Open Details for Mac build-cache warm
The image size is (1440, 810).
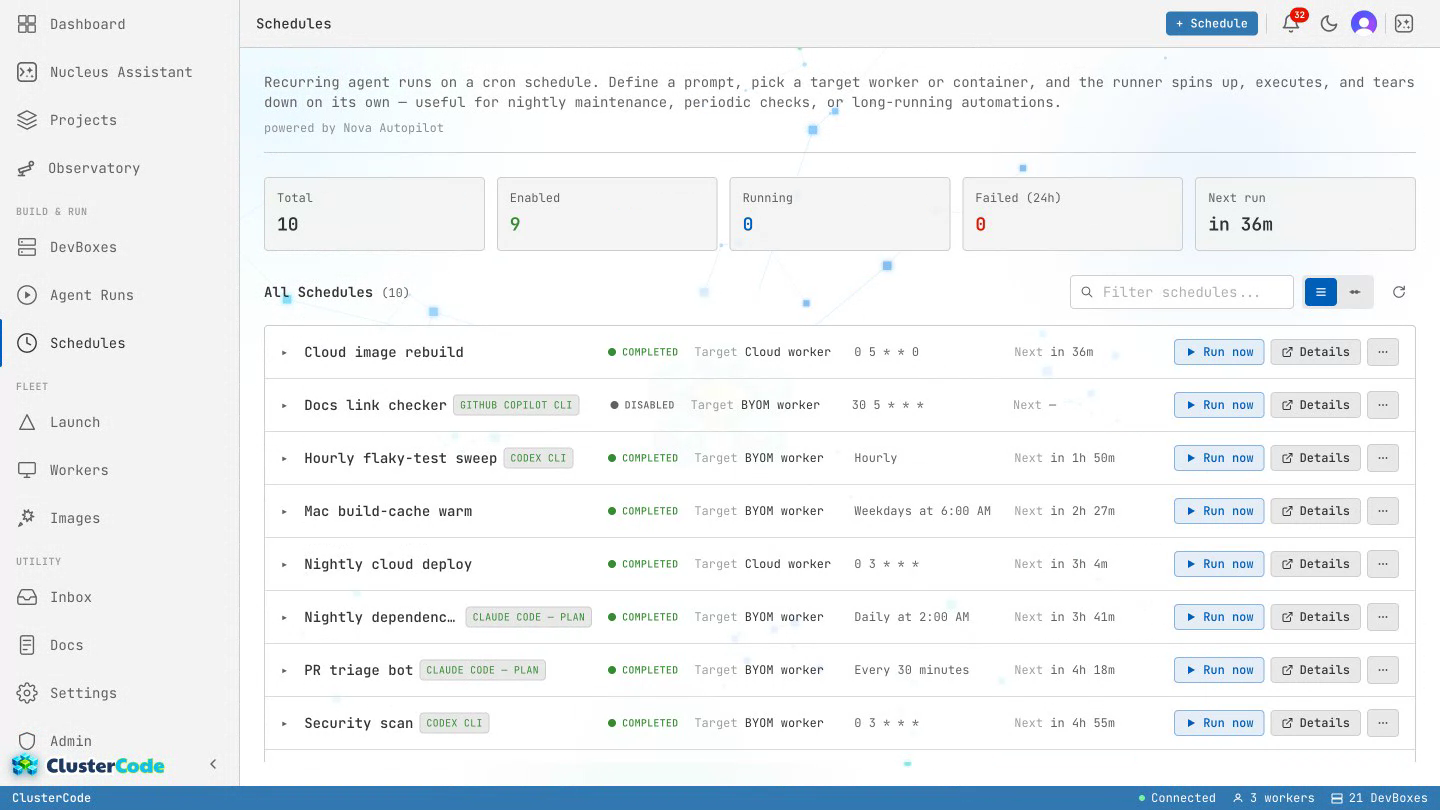click(x=1315, y=511)
